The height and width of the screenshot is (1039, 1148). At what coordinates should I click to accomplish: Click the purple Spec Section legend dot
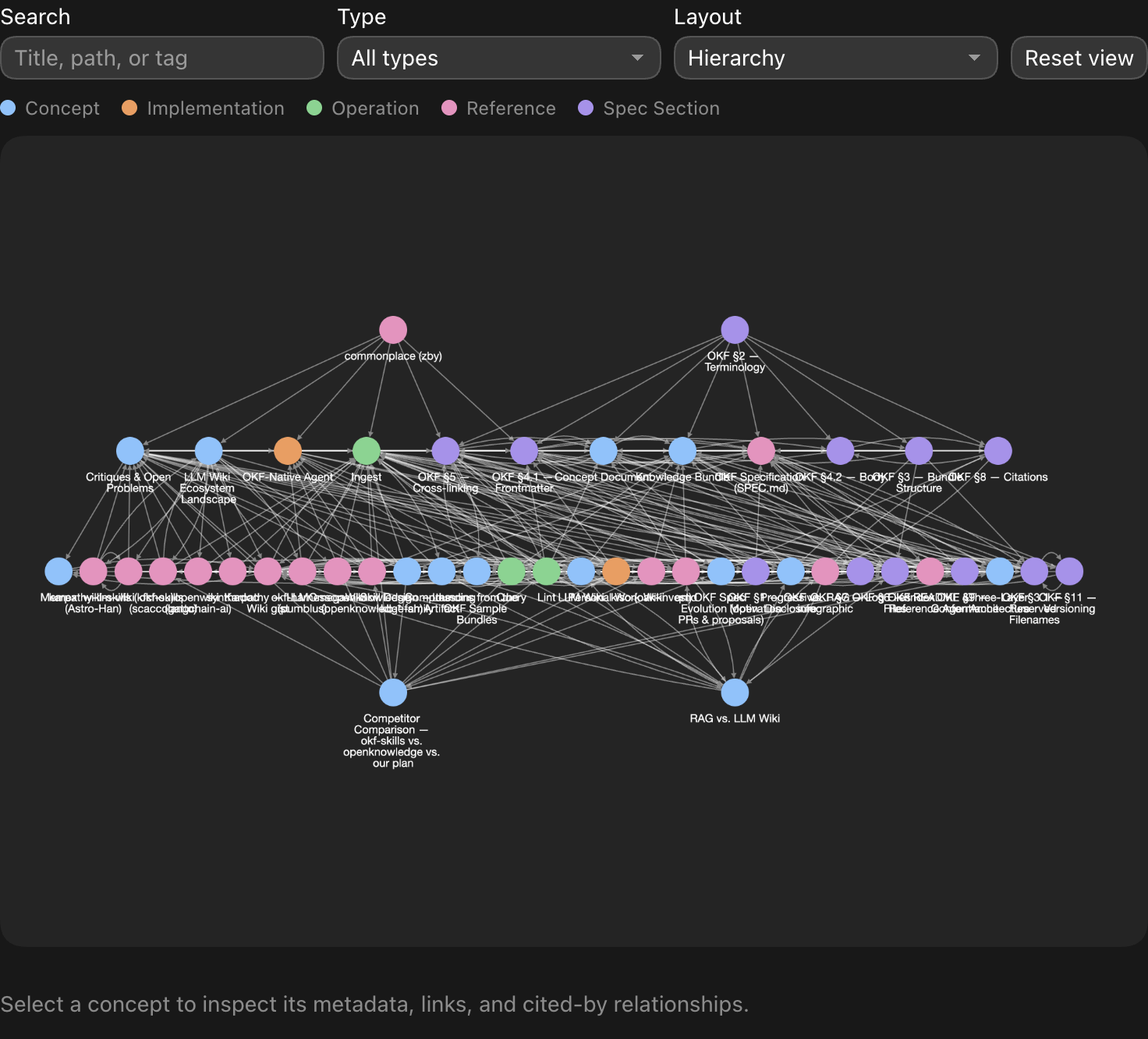click(586, 108)
